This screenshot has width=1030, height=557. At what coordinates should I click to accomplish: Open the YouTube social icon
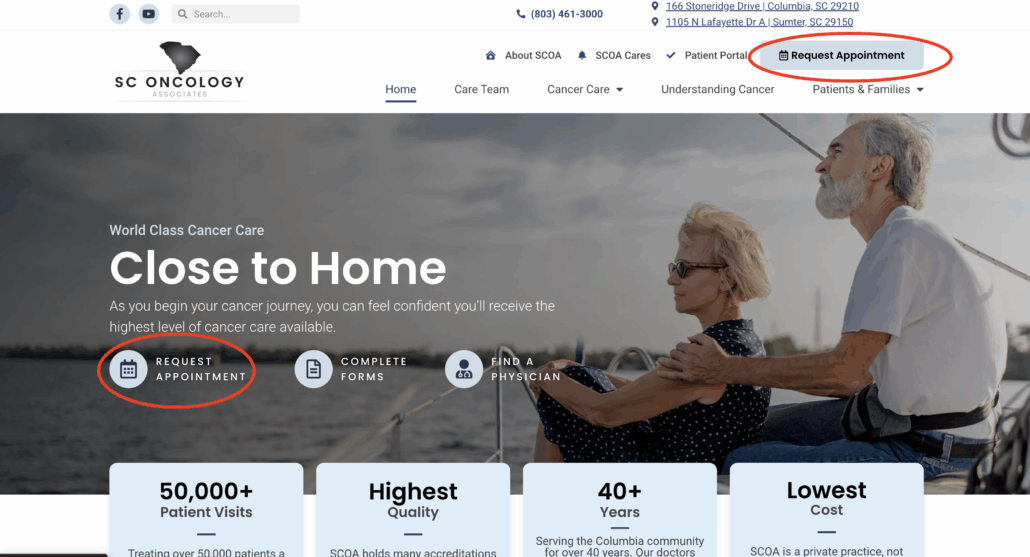(x=148, y=14)
